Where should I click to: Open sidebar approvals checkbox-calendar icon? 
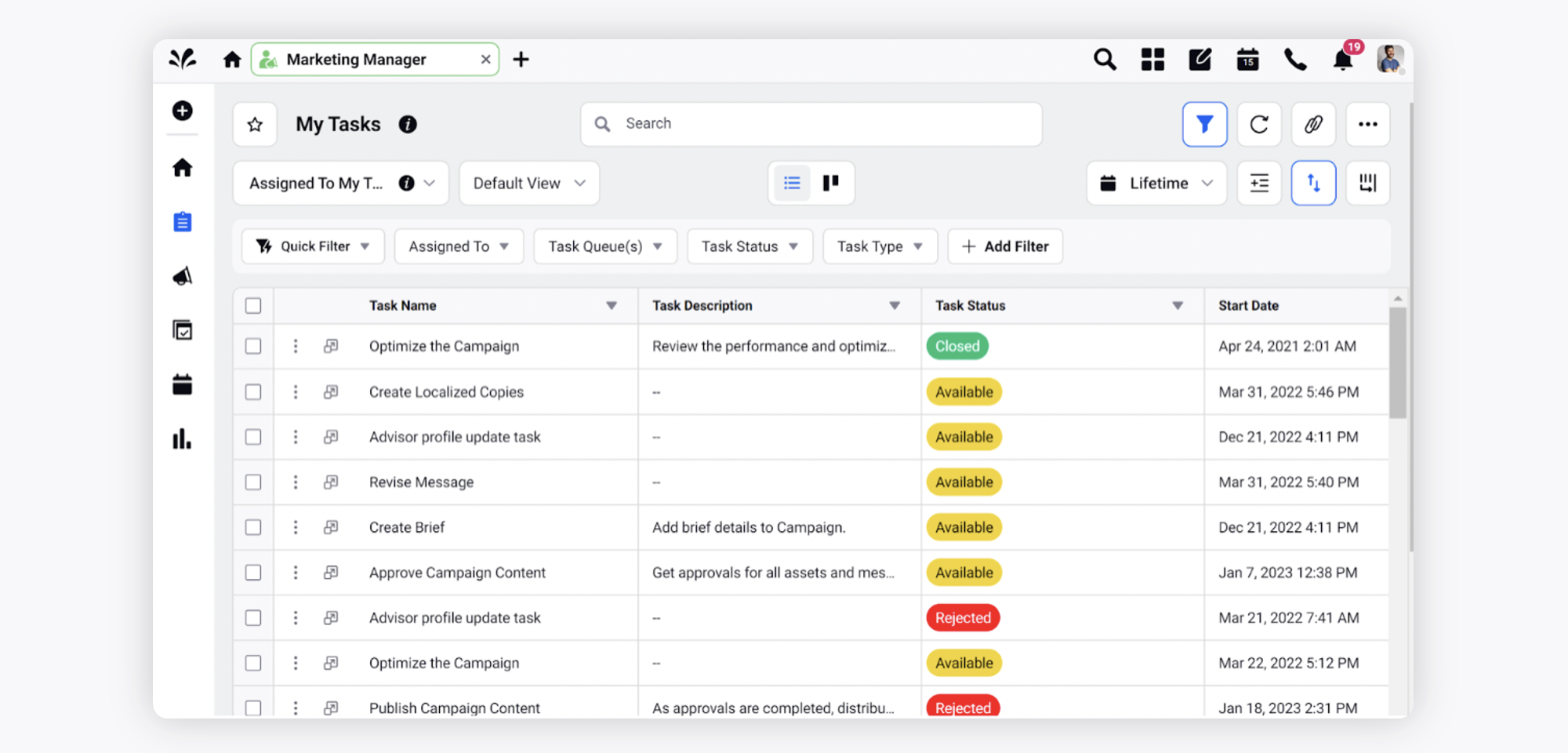point(183,330)
